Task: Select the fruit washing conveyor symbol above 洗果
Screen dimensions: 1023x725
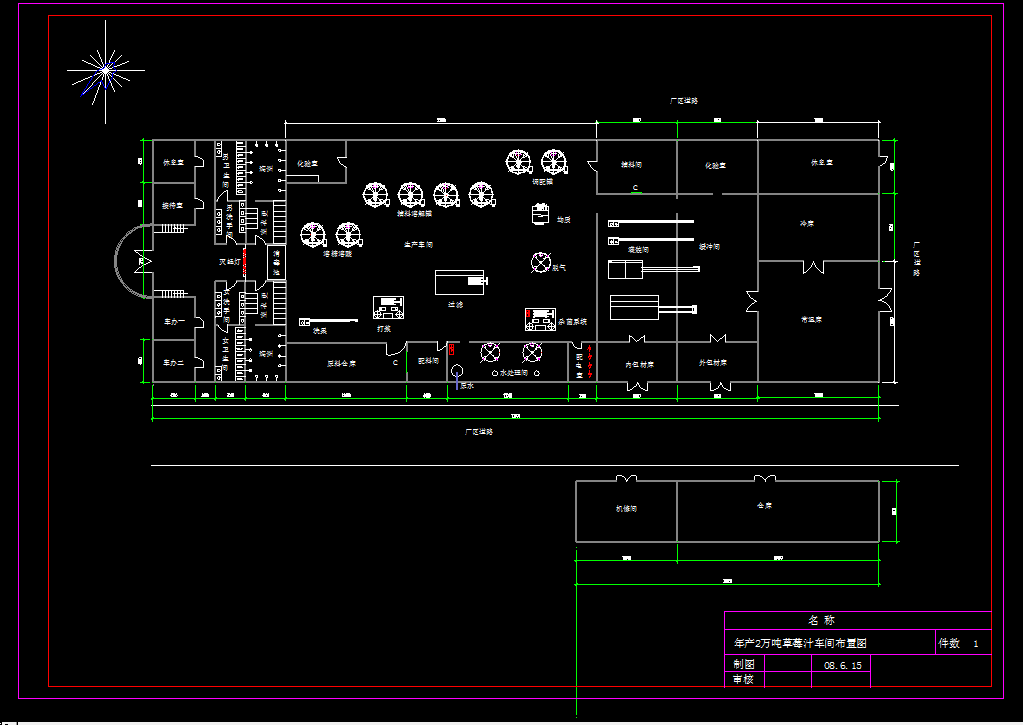Action: coord(328,322)
